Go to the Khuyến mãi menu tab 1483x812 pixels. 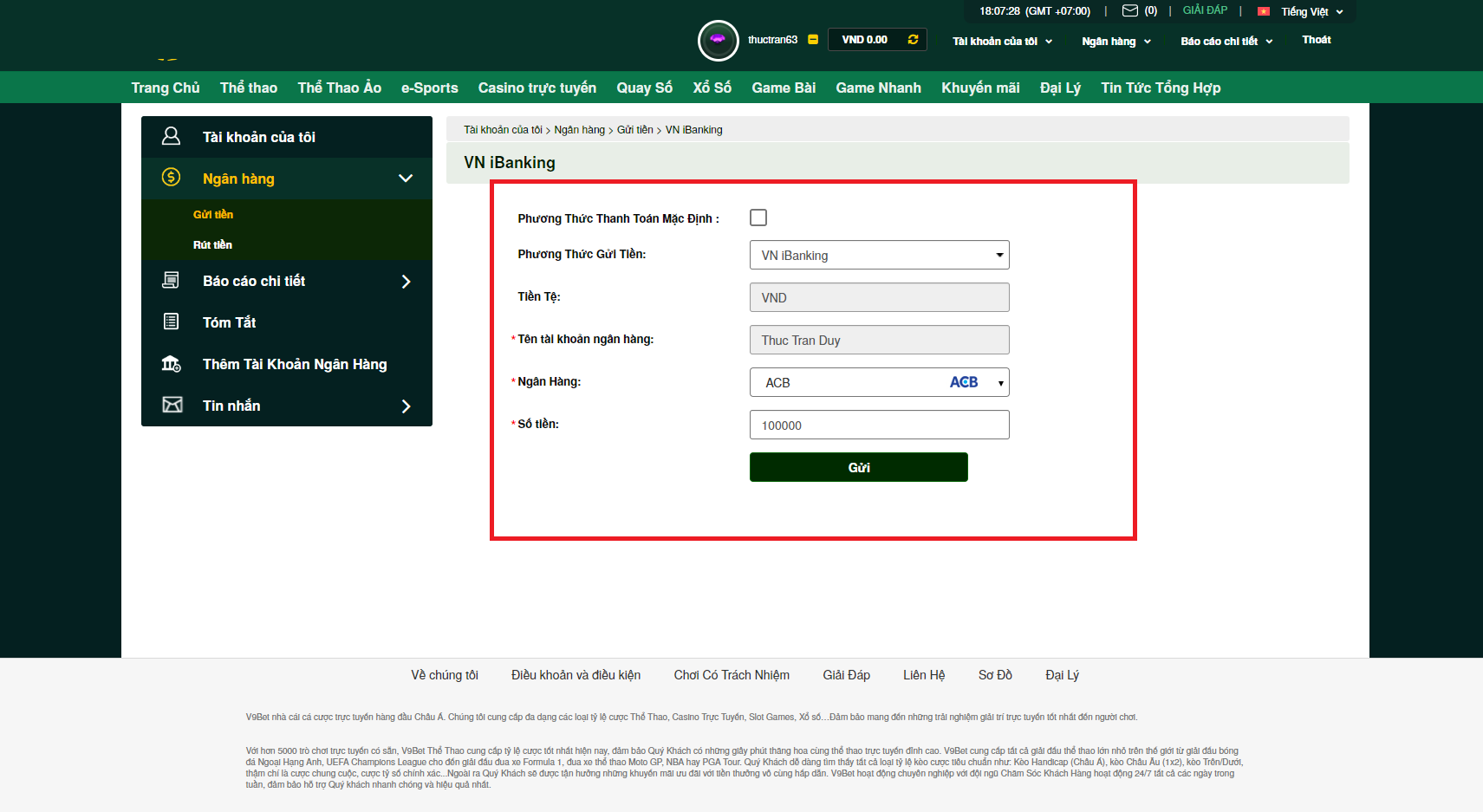coord(980,88)
